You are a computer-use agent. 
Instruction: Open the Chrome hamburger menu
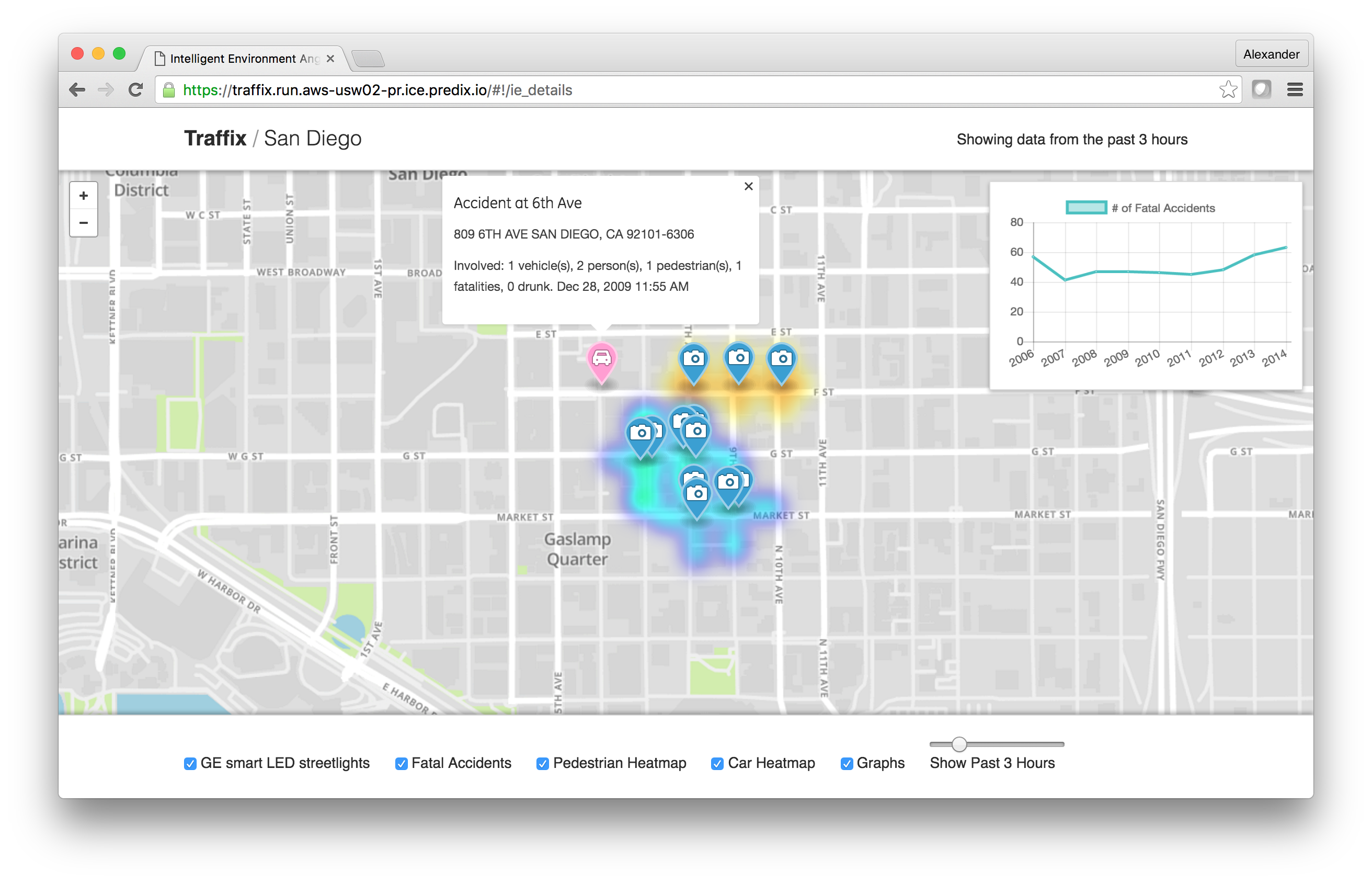point(1295,90)
